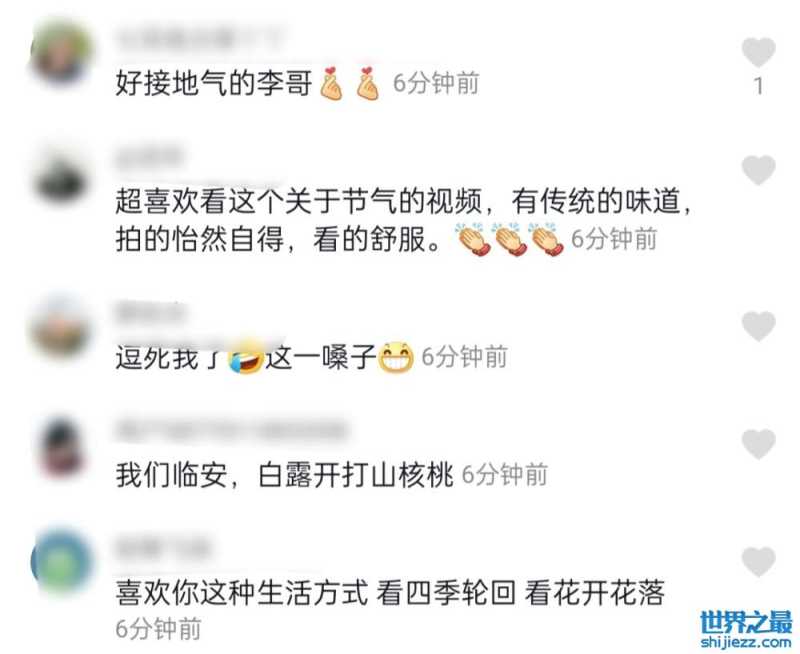Click username above '超喜欢看这个' comment
800x654 pixels.
click(x=149, y=157)
